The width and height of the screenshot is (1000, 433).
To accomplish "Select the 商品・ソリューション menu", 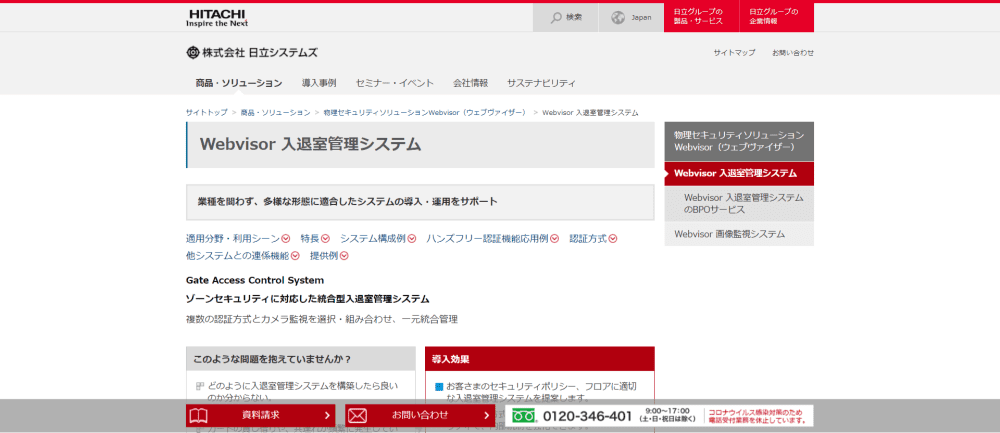I will [x=239, y=83].
